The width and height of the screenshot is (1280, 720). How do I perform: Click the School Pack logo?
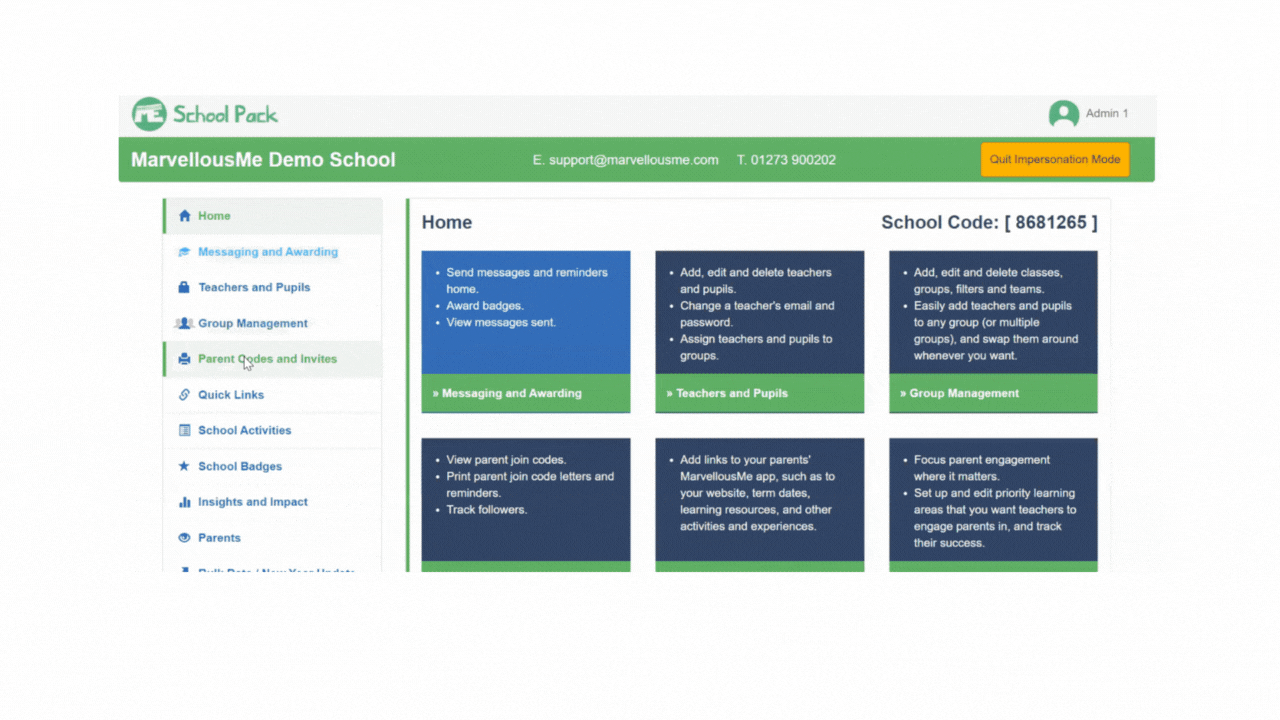pos(205,114)
